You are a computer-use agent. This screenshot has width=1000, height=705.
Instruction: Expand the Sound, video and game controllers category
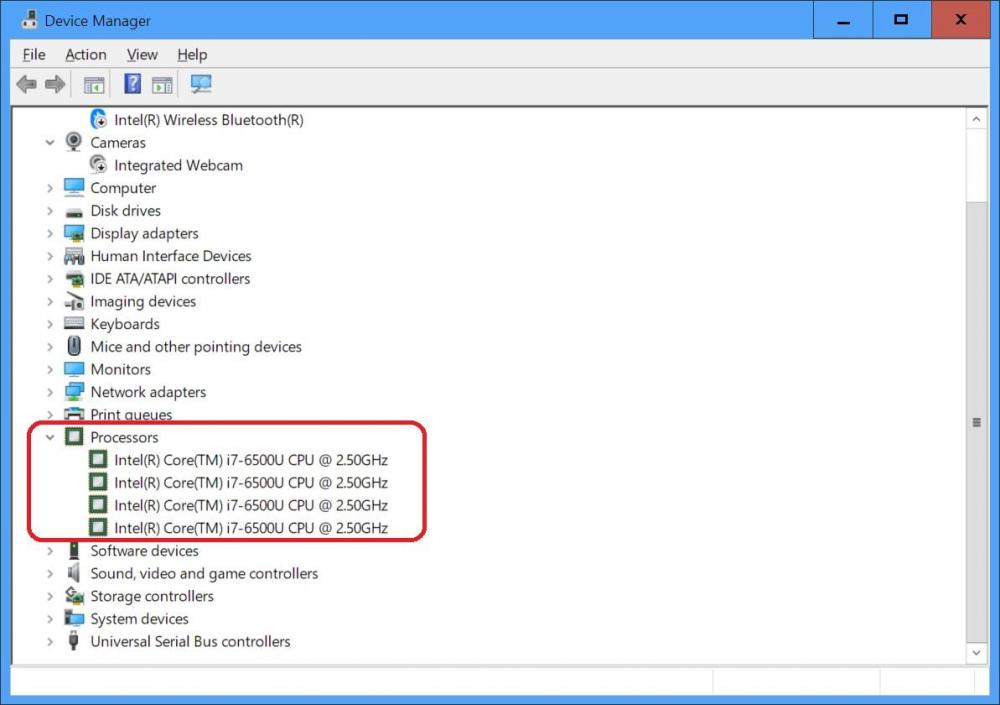[x=50, y=574]
